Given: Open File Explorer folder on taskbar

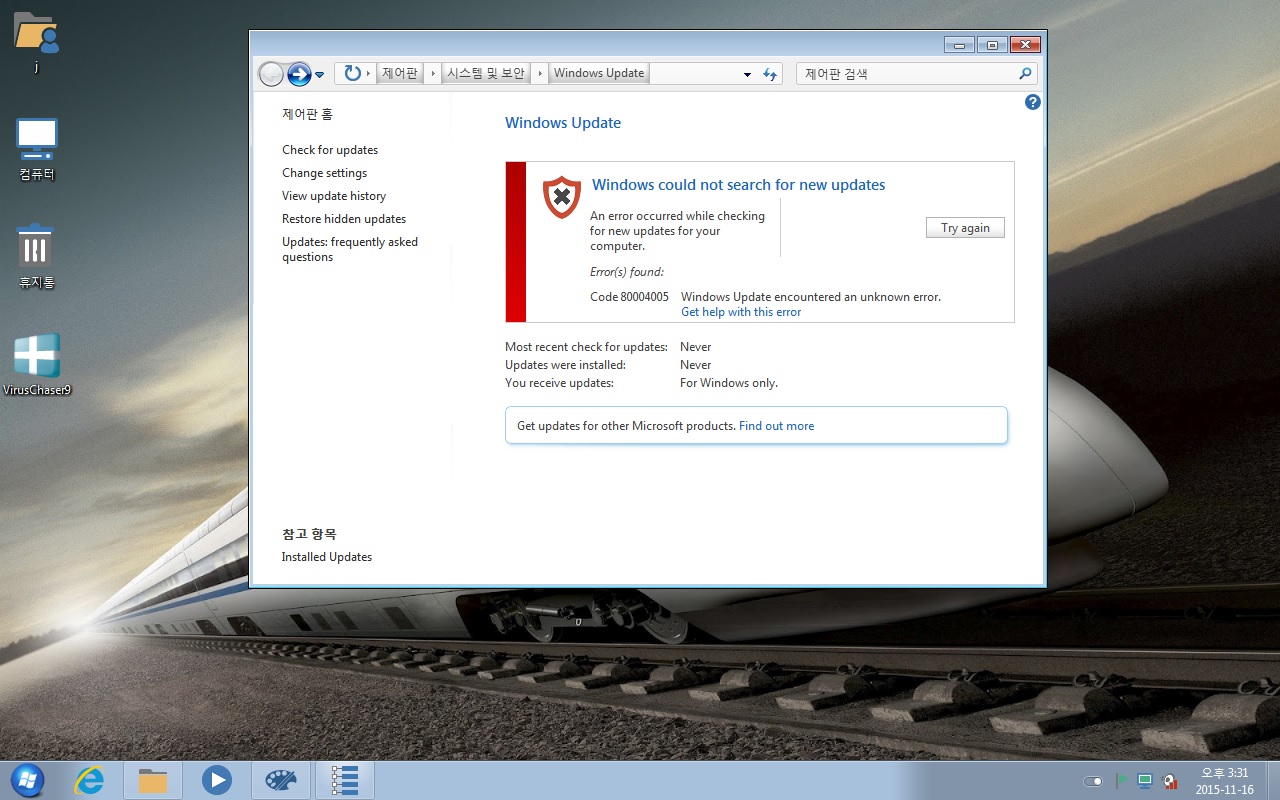Looking at the screenshot, I should coord(152,780).
